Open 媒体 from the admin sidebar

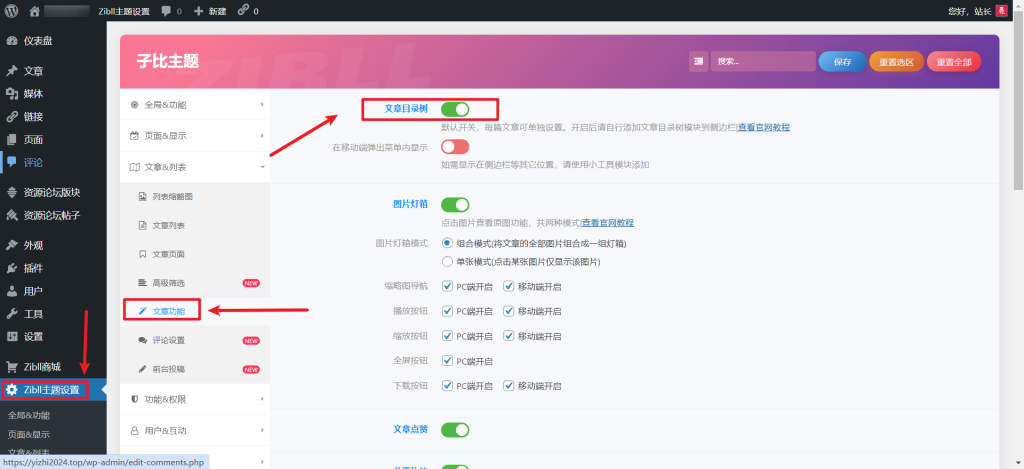(33, 94)
